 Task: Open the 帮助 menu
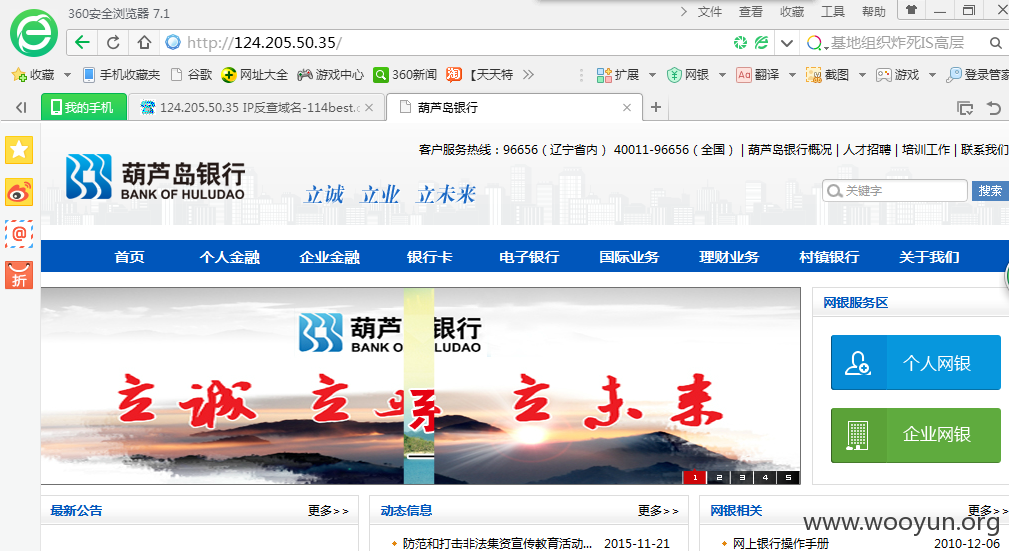(874, 12)
